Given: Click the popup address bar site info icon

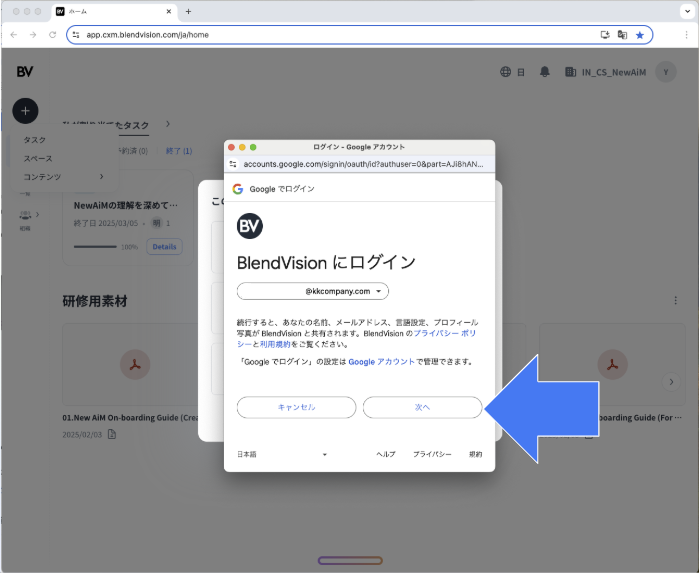Looking at the screenshot, I should (233, 164).
